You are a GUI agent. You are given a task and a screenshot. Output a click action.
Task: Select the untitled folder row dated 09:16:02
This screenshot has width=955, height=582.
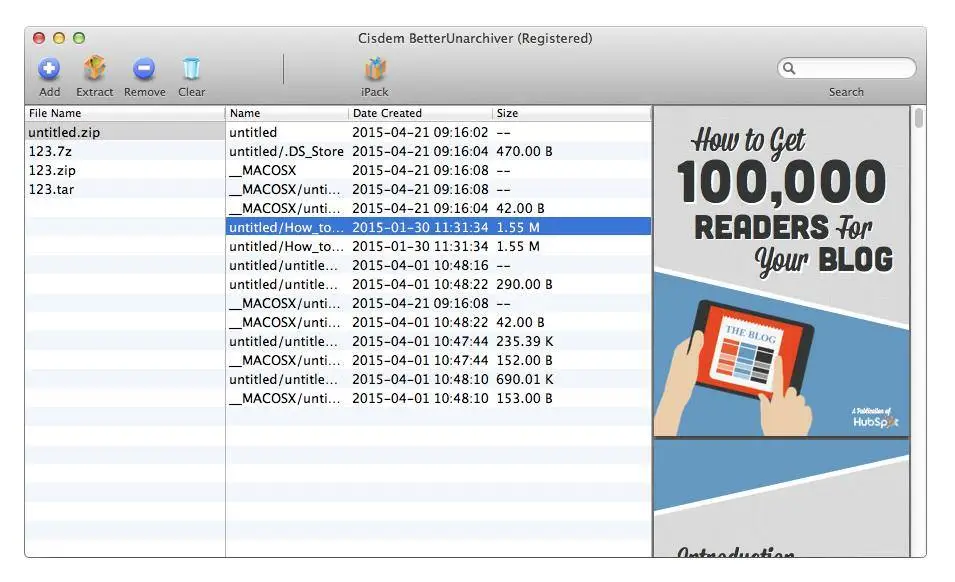point(439,132)
